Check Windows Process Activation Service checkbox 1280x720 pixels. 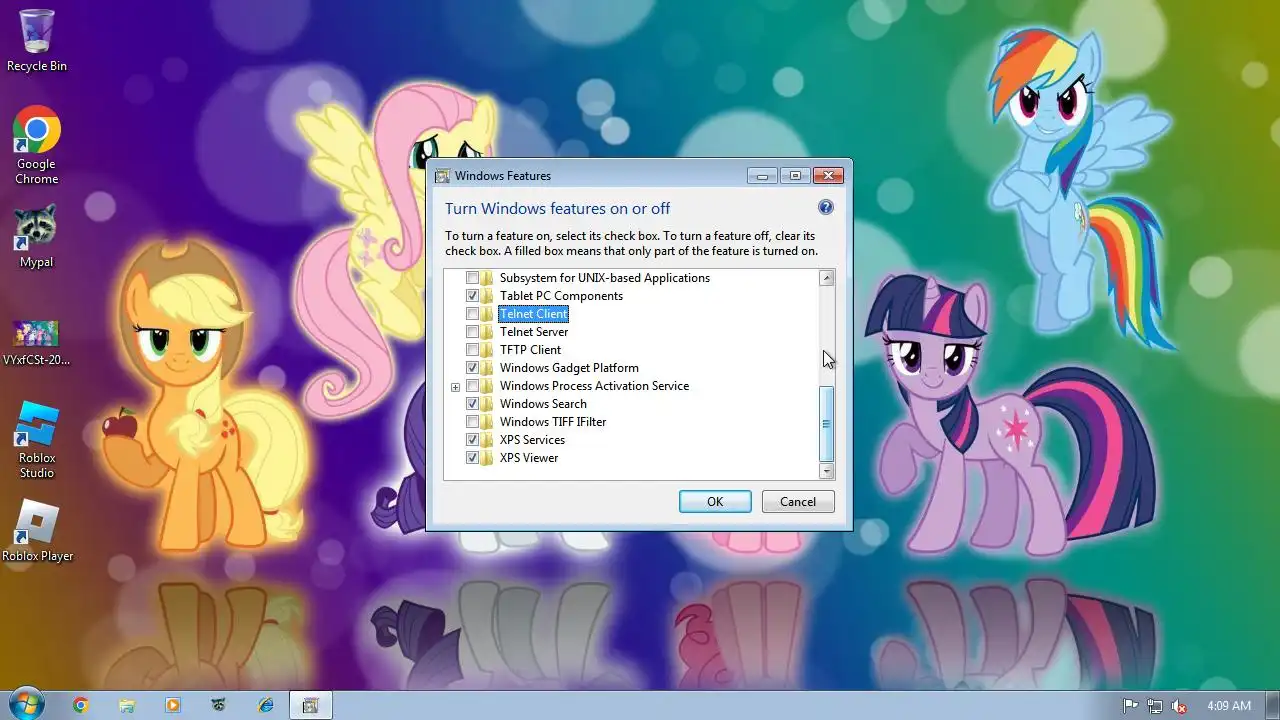pos(472,386)
